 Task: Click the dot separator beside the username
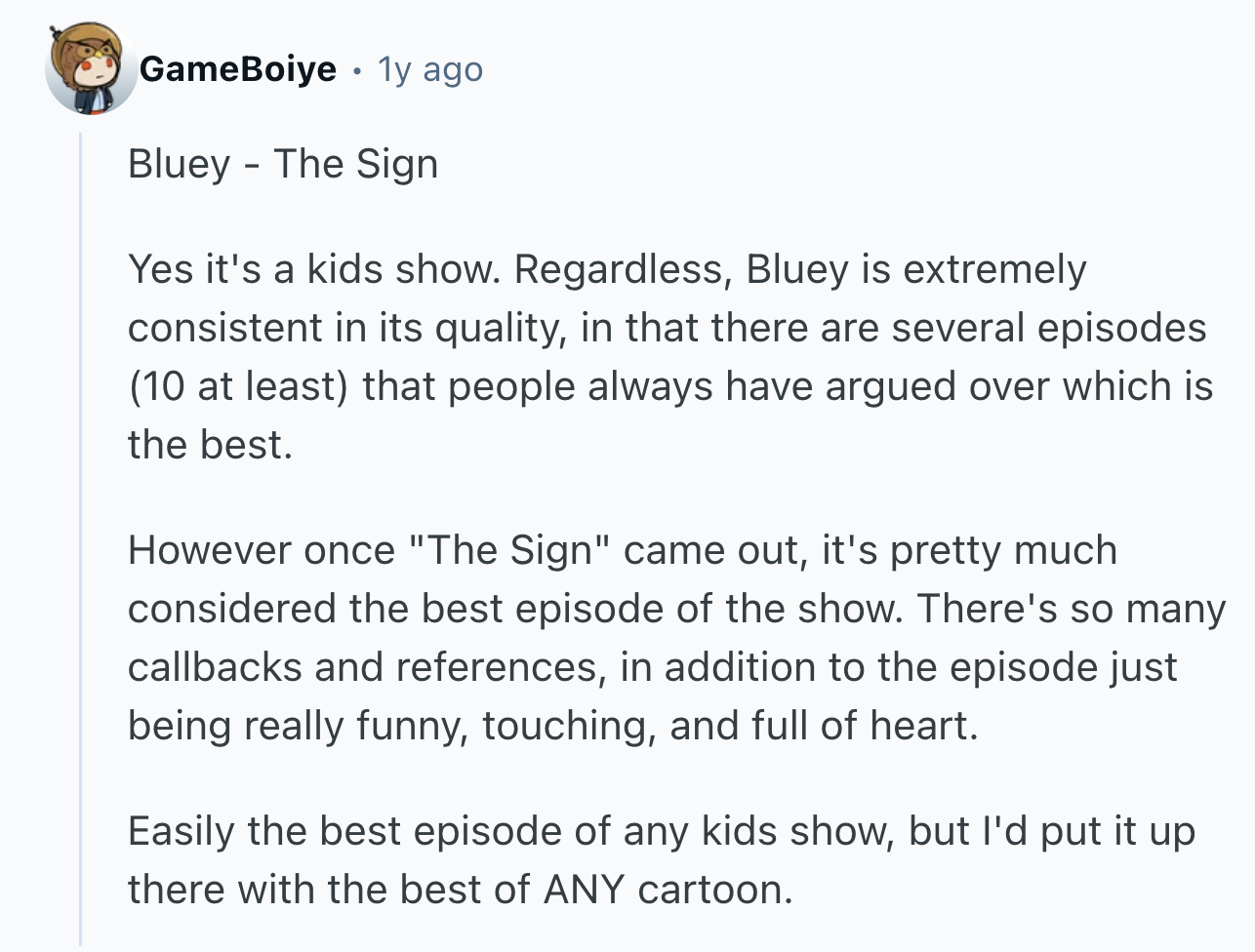[x=358, y=70]
